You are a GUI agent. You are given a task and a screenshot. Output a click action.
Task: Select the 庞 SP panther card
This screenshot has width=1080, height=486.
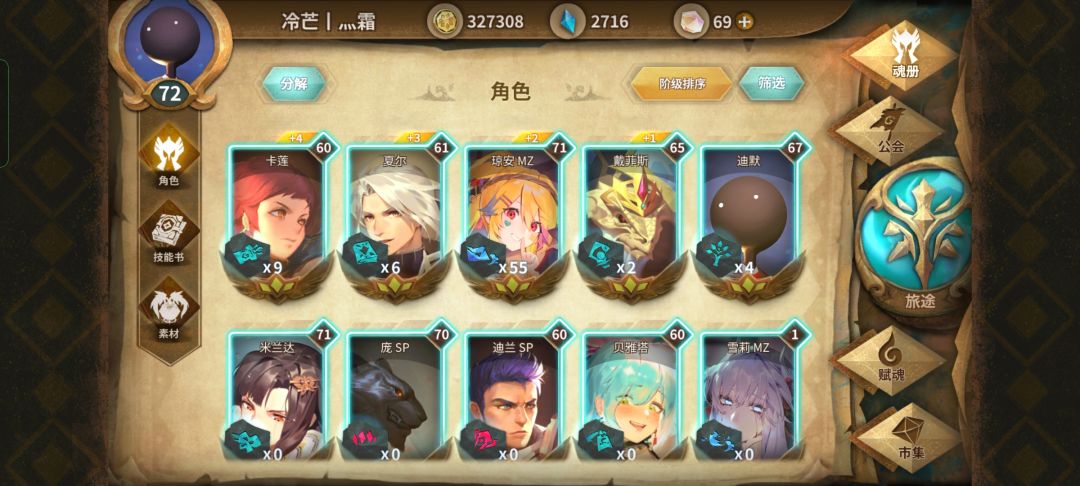click(396, 398)
